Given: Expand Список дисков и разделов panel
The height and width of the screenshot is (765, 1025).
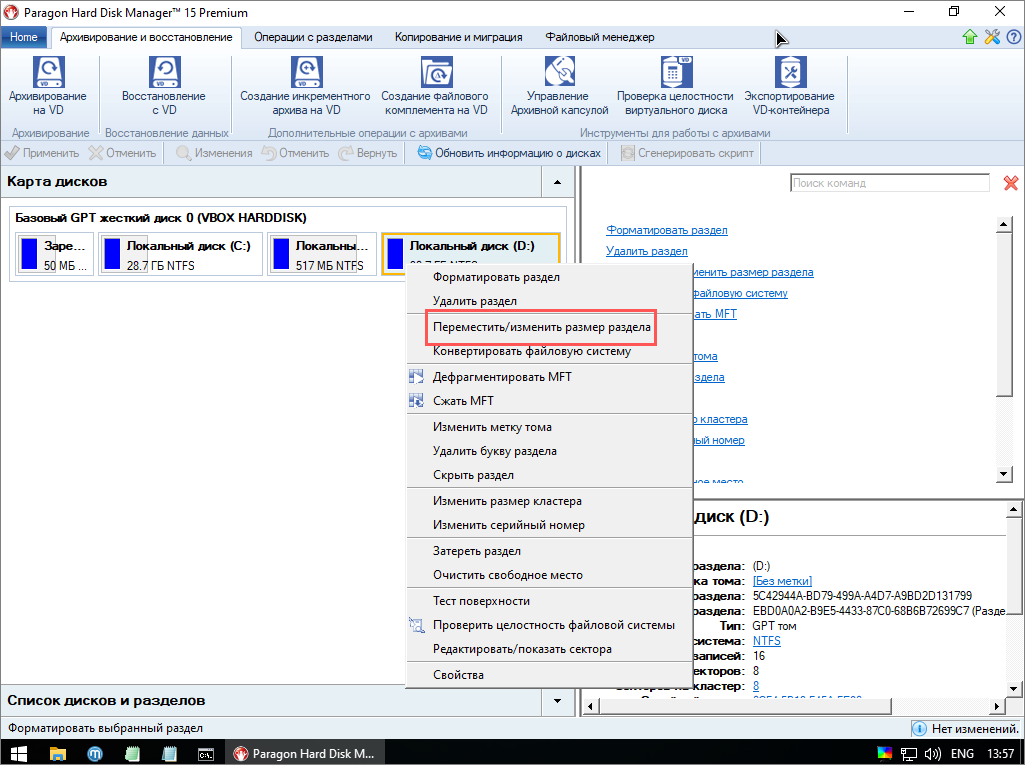Looking at the screenshot, I should click(558, 701).
